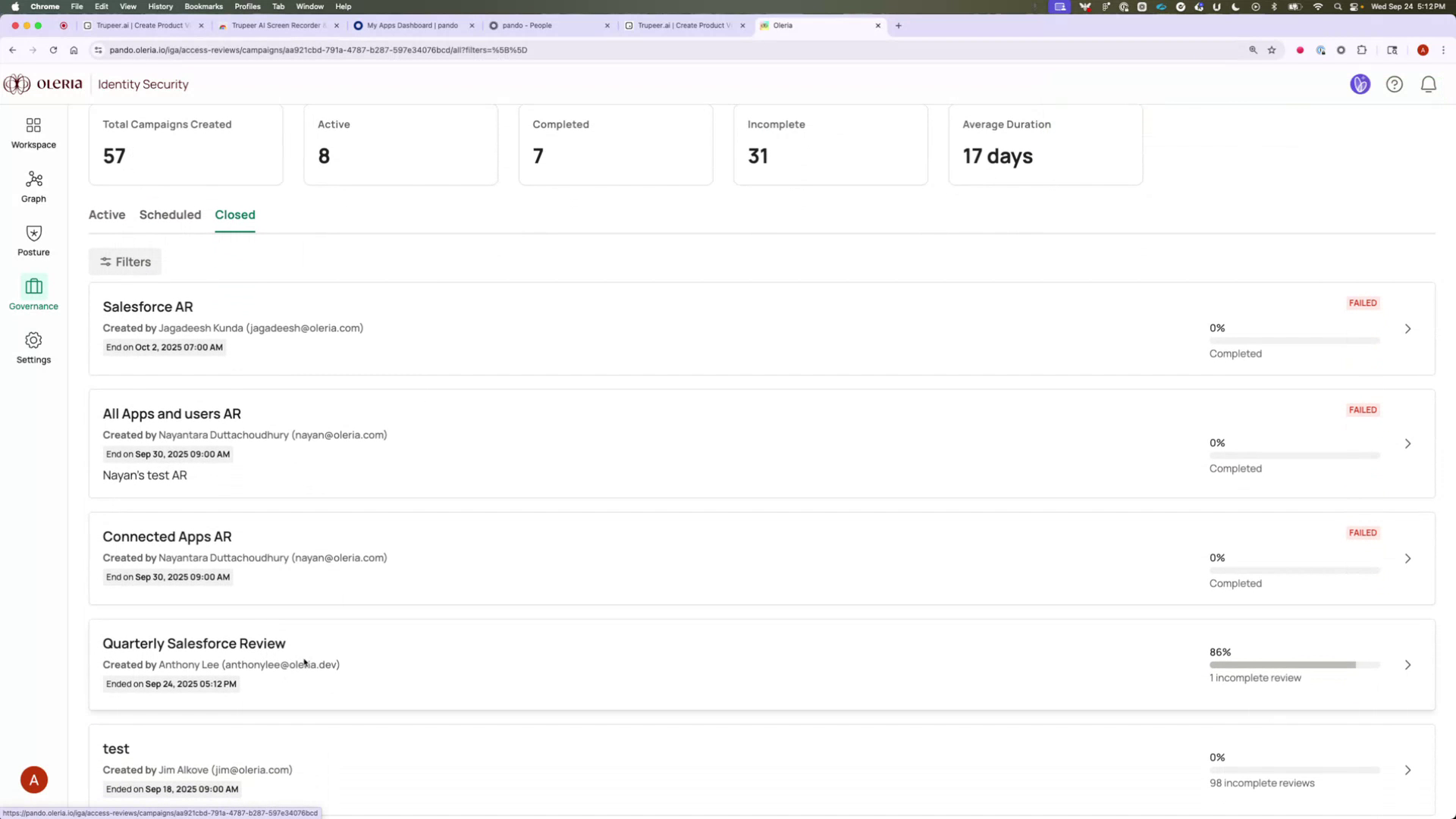Open the notifications bell
The height and width of the screenshot is (819, 1456).
pos(1428,84)
